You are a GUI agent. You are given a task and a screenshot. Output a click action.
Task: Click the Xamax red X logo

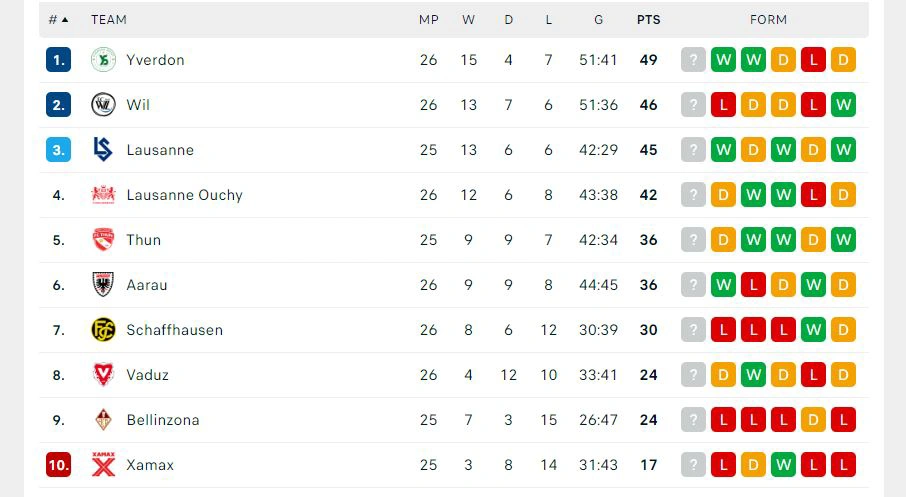click(x=103, y=465)
